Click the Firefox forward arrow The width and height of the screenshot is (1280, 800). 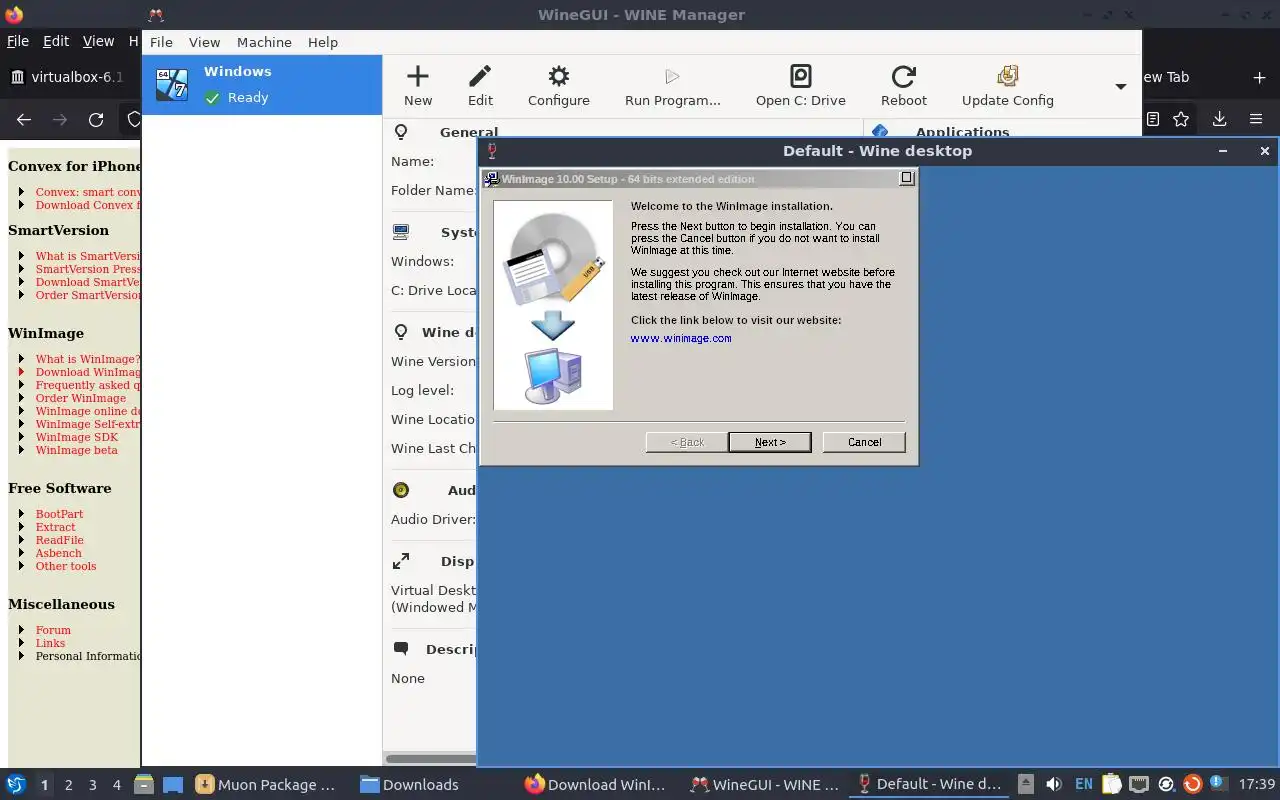tap(60, 119)
